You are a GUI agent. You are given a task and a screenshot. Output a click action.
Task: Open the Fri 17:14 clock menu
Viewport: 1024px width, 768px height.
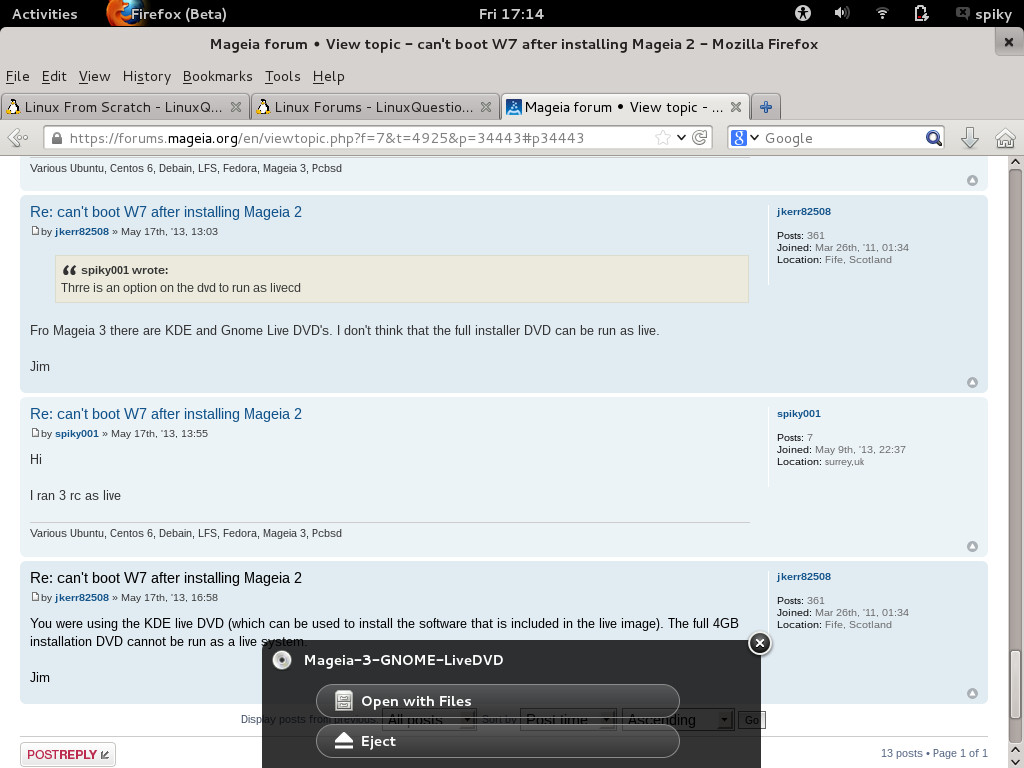[511, 14]
